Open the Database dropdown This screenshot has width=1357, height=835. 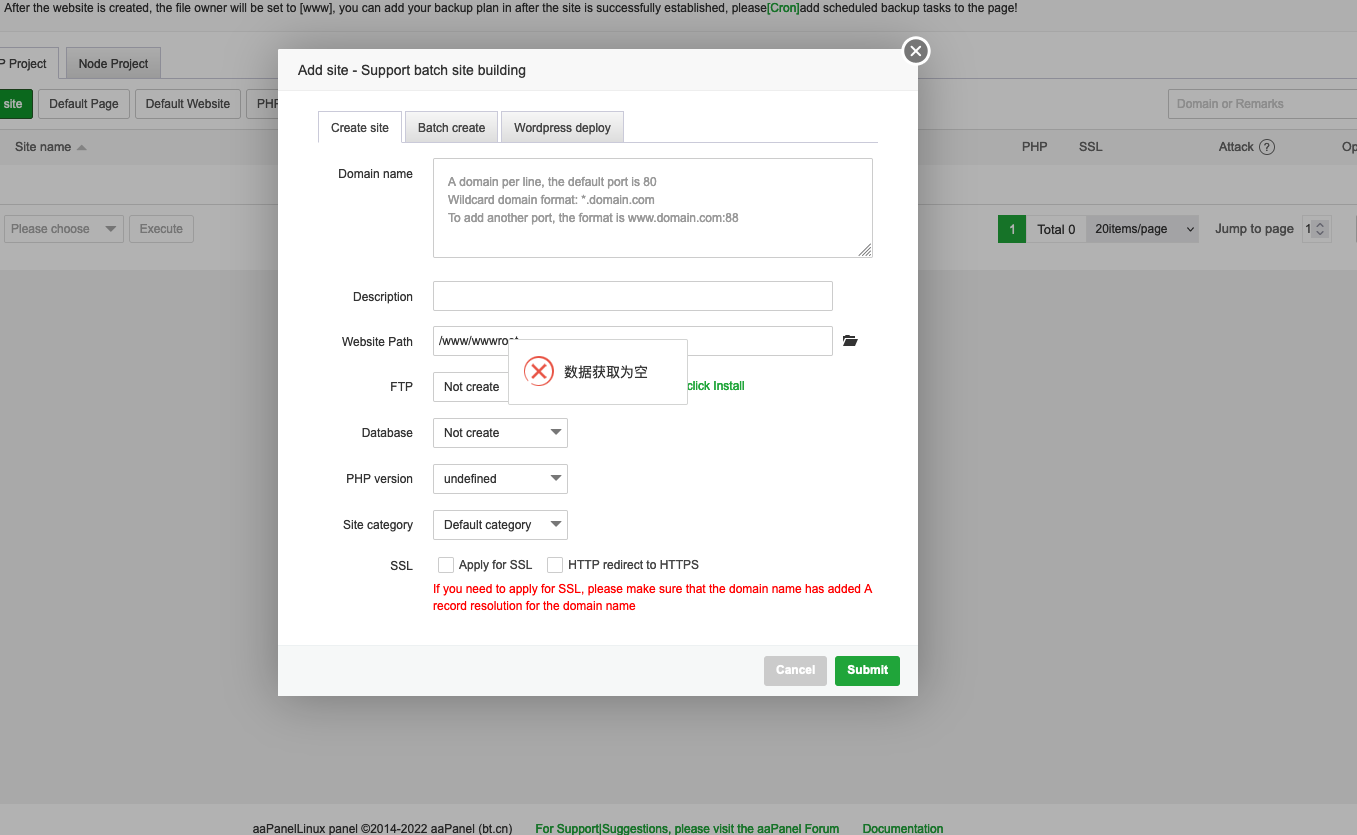click(500, 433)
